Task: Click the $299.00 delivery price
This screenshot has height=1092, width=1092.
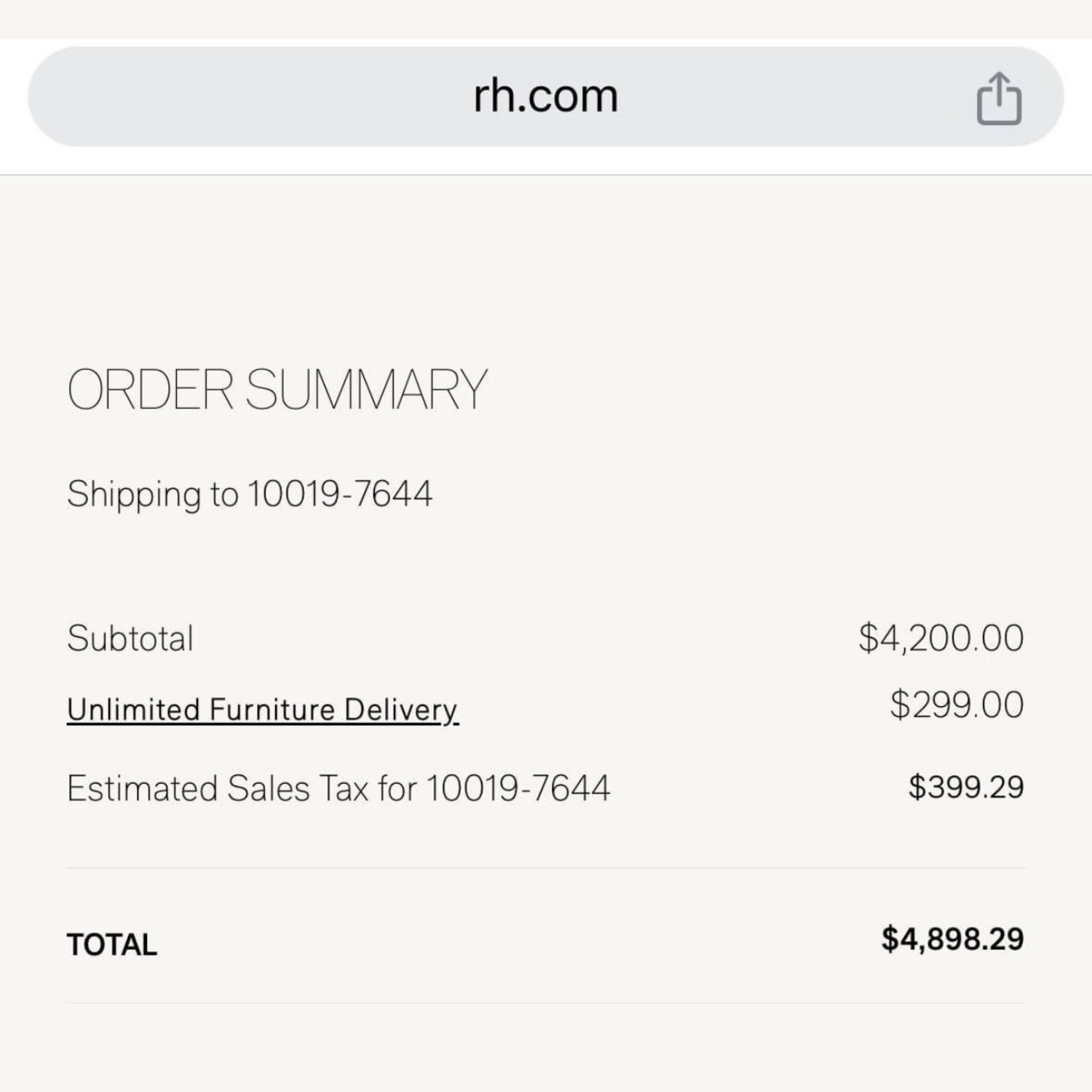Action: (x=956, y=705)
